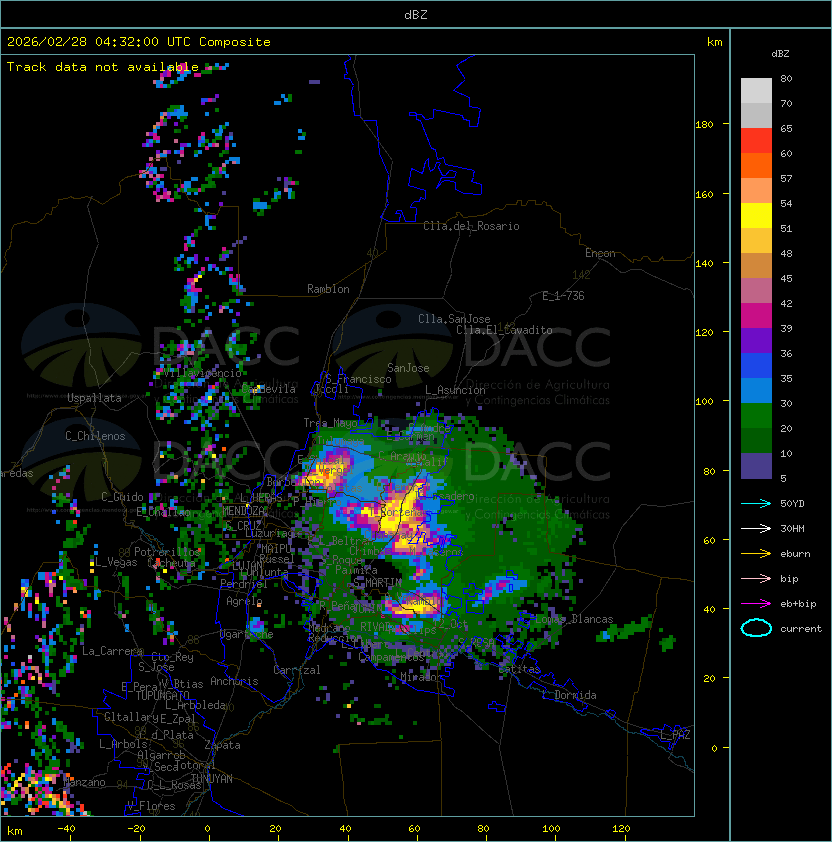Click the 'L_Asuncion' map label
The width and height of the screenshot is (832, 842).
[x=455, y=390]
